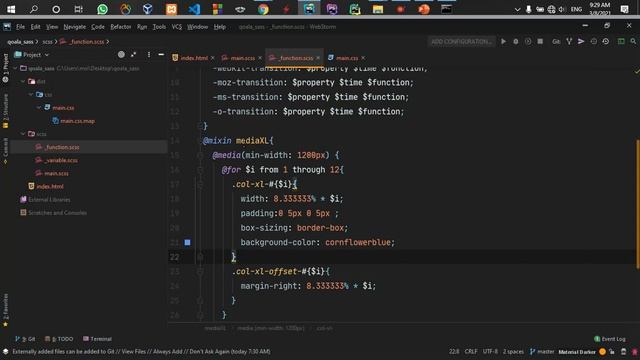
Task: Click Windows Start button
Action: pos(11,9)
